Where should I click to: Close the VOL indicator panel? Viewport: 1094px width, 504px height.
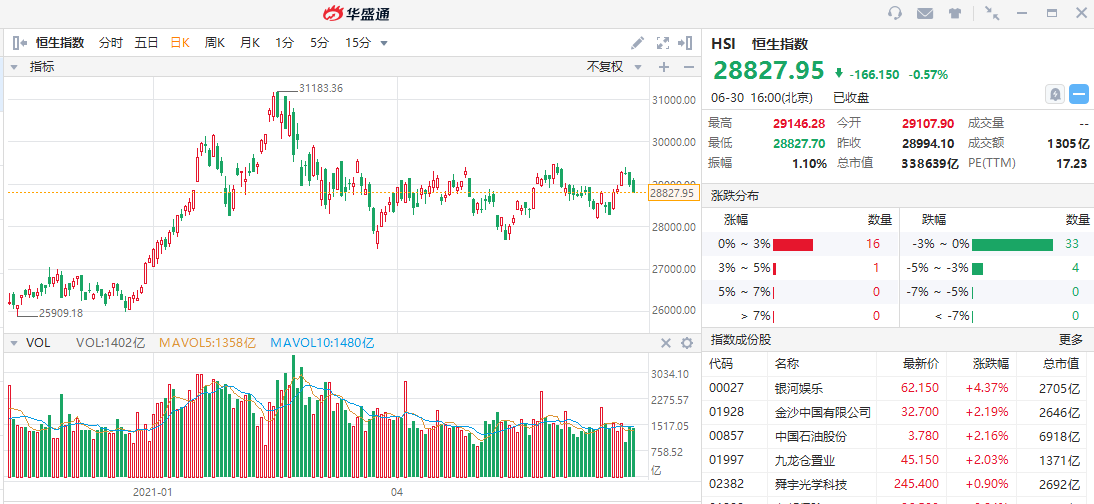(666, 343)
